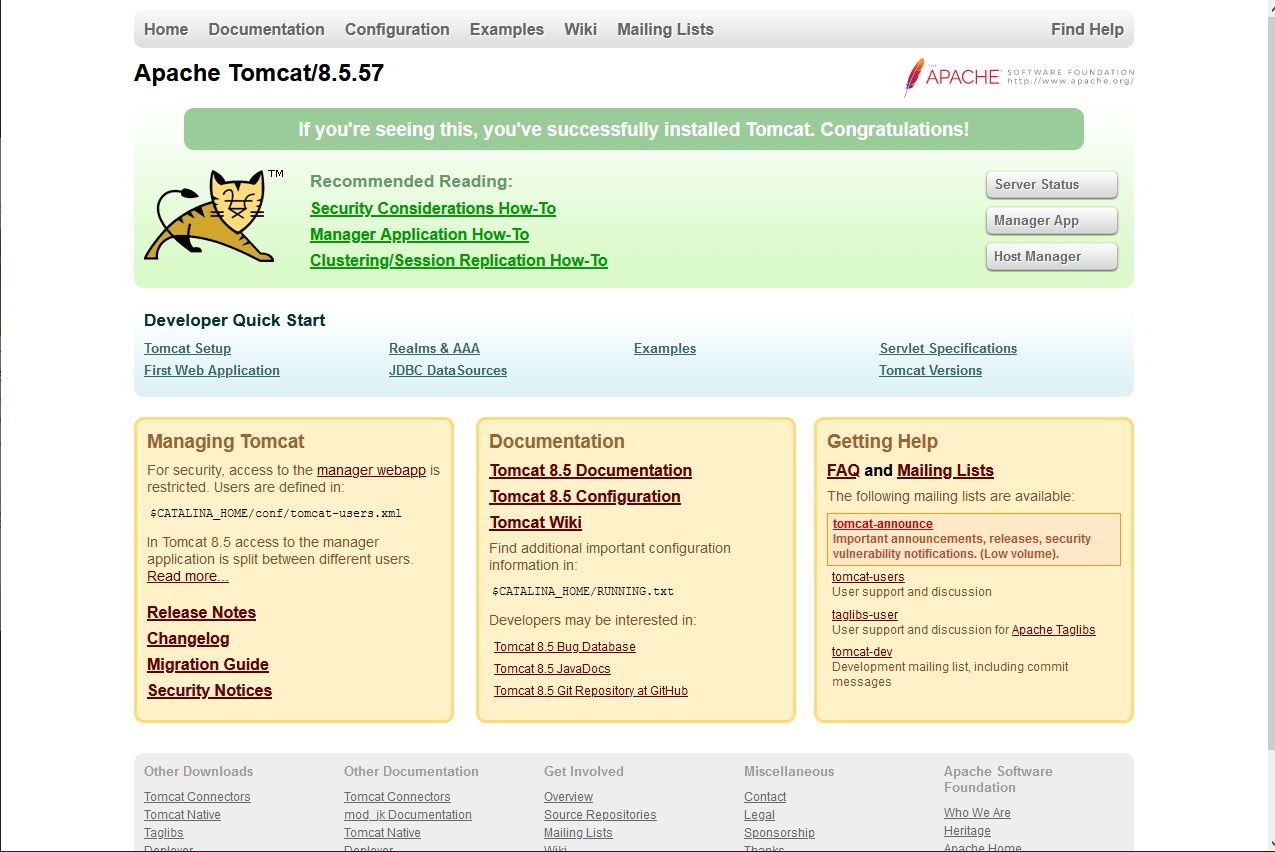The image size is (1275, 852).
Task: Open the tomcat-users mailing list link
Action: [868, 577]
